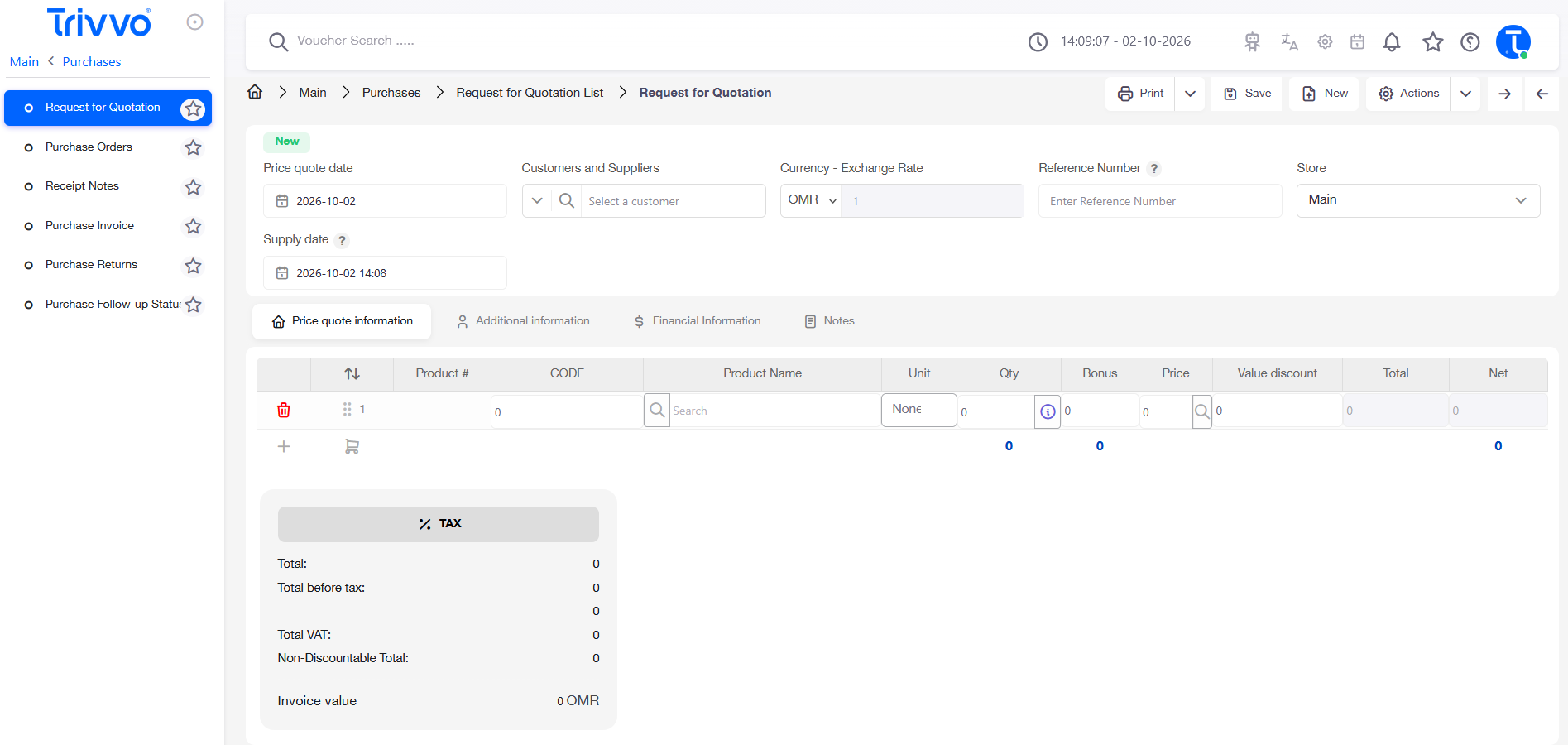
Task: Toggle favorite star for Receipt Notes
Action: click(x=193, y=187)
